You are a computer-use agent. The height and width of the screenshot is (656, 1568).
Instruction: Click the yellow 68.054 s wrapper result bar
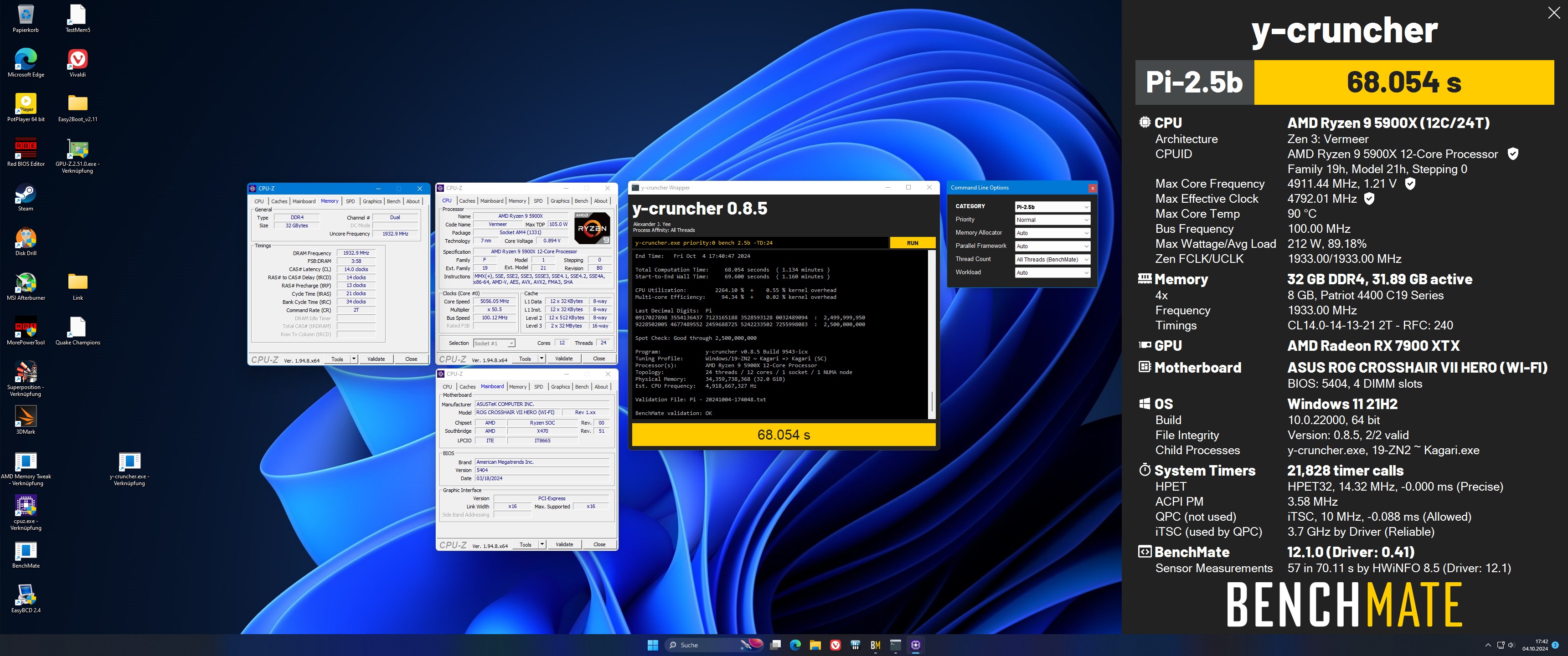(x=784, y=435)
